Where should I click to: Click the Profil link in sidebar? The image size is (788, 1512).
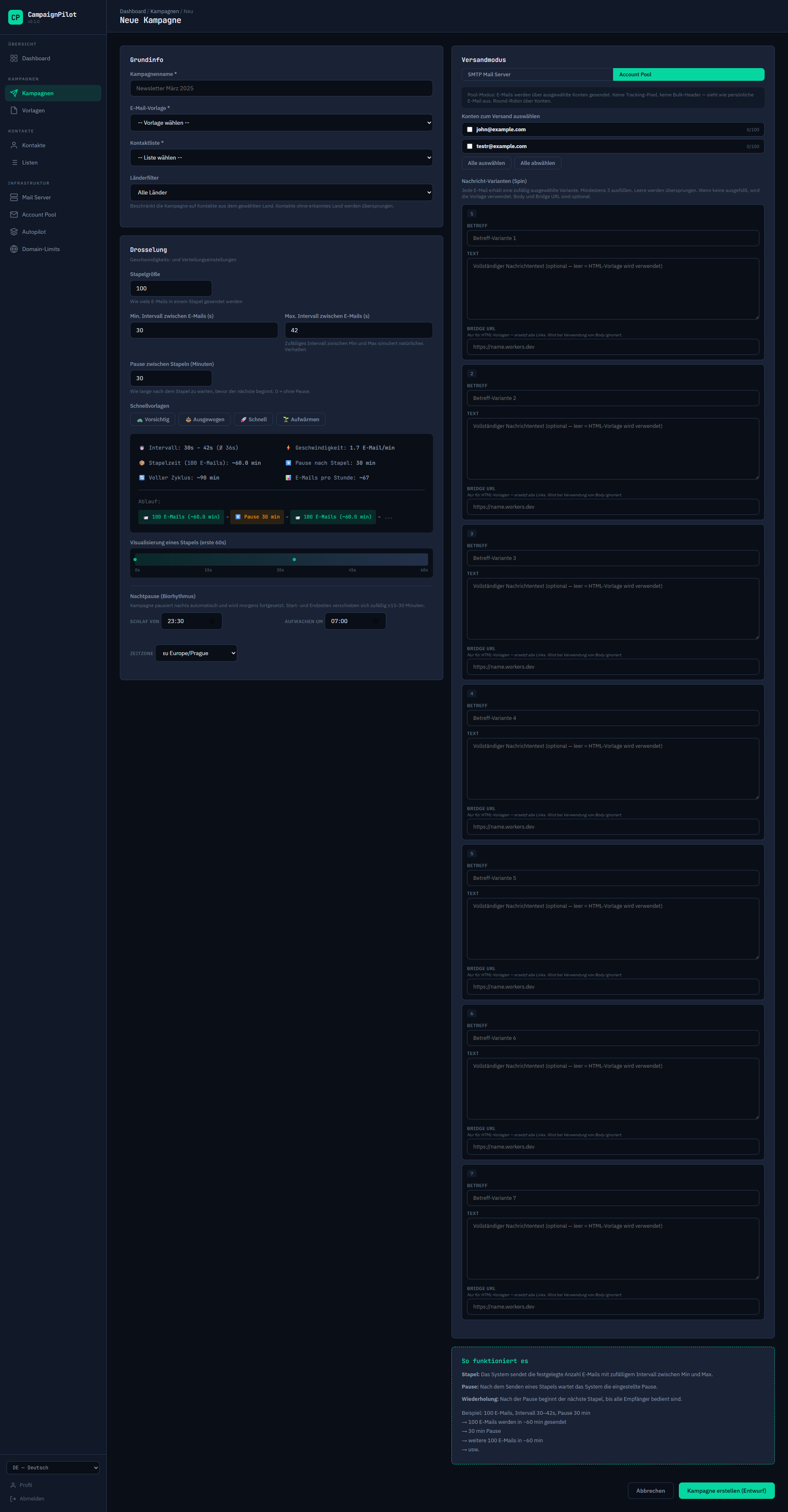coord(26,1485)
